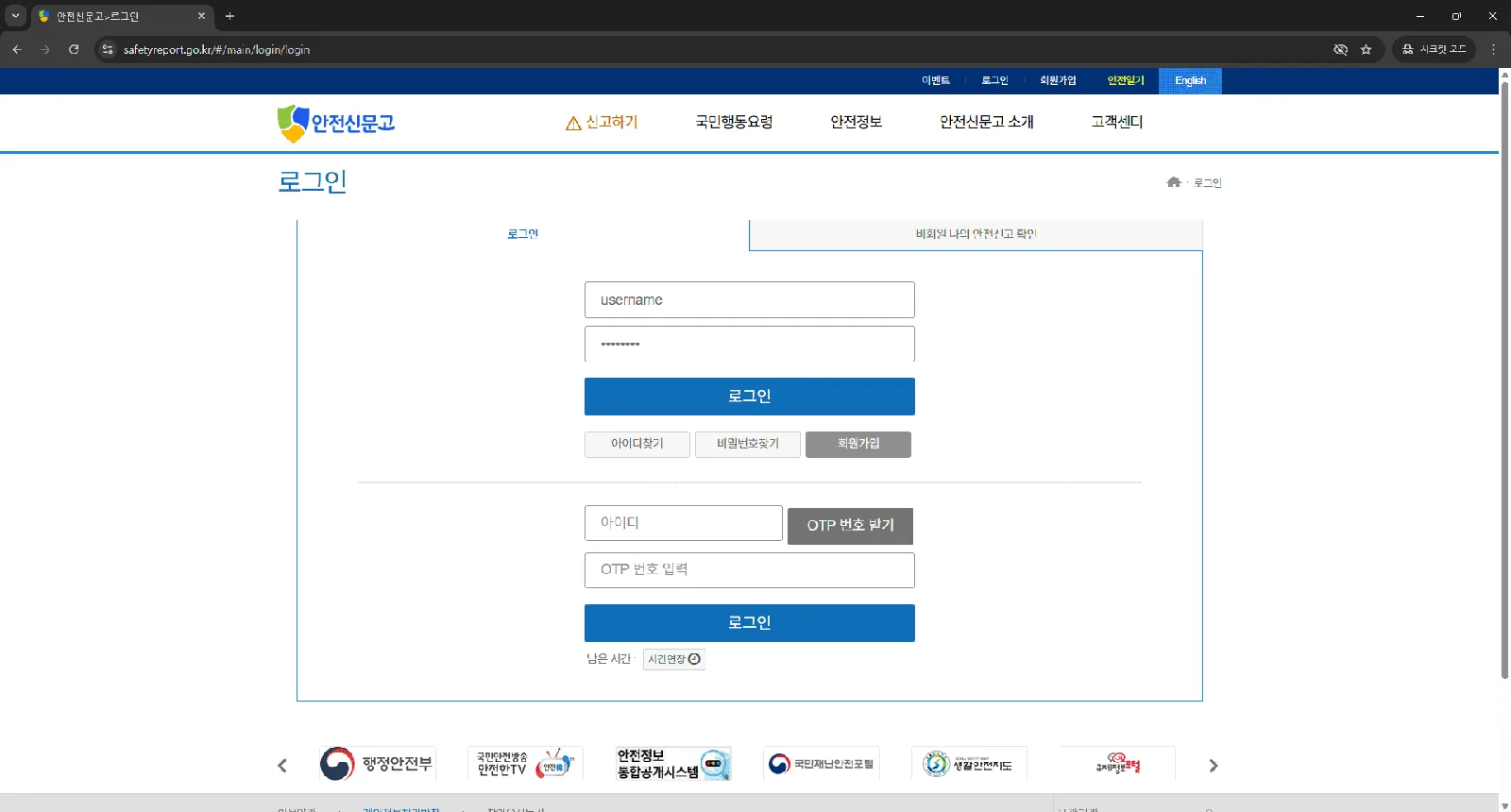Screen dimensions: 1511x812
Task: Click the 안전신문고 logo
Action: [335, 123]
